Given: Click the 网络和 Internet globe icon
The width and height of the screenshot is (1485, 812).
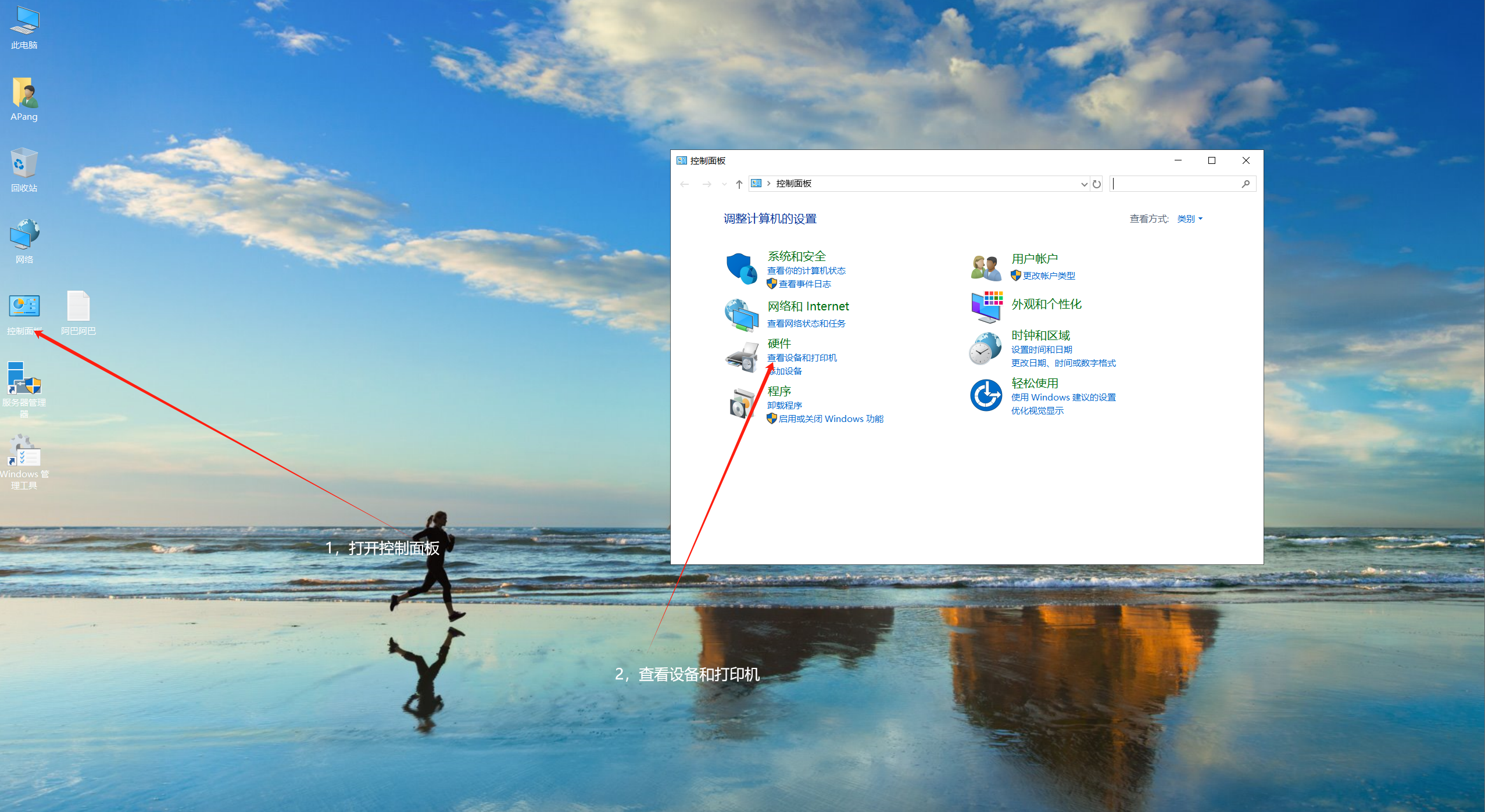Looking at the screenshot, I should pyautogui.click(x=741, y=314).
